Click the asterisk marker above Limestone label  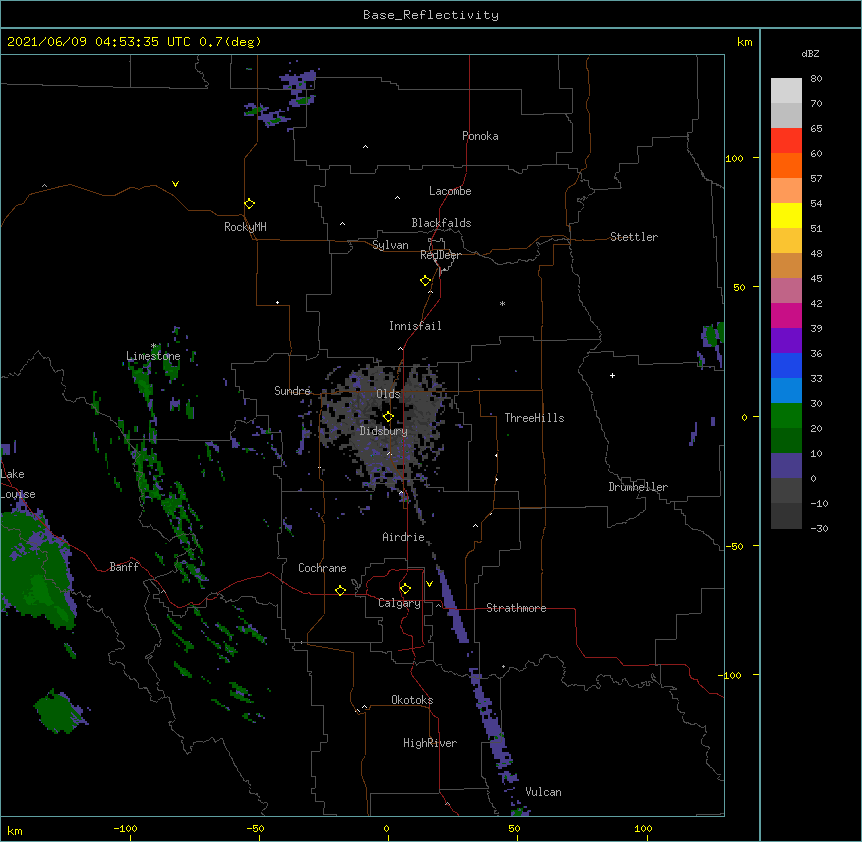(x=154, y=346)
